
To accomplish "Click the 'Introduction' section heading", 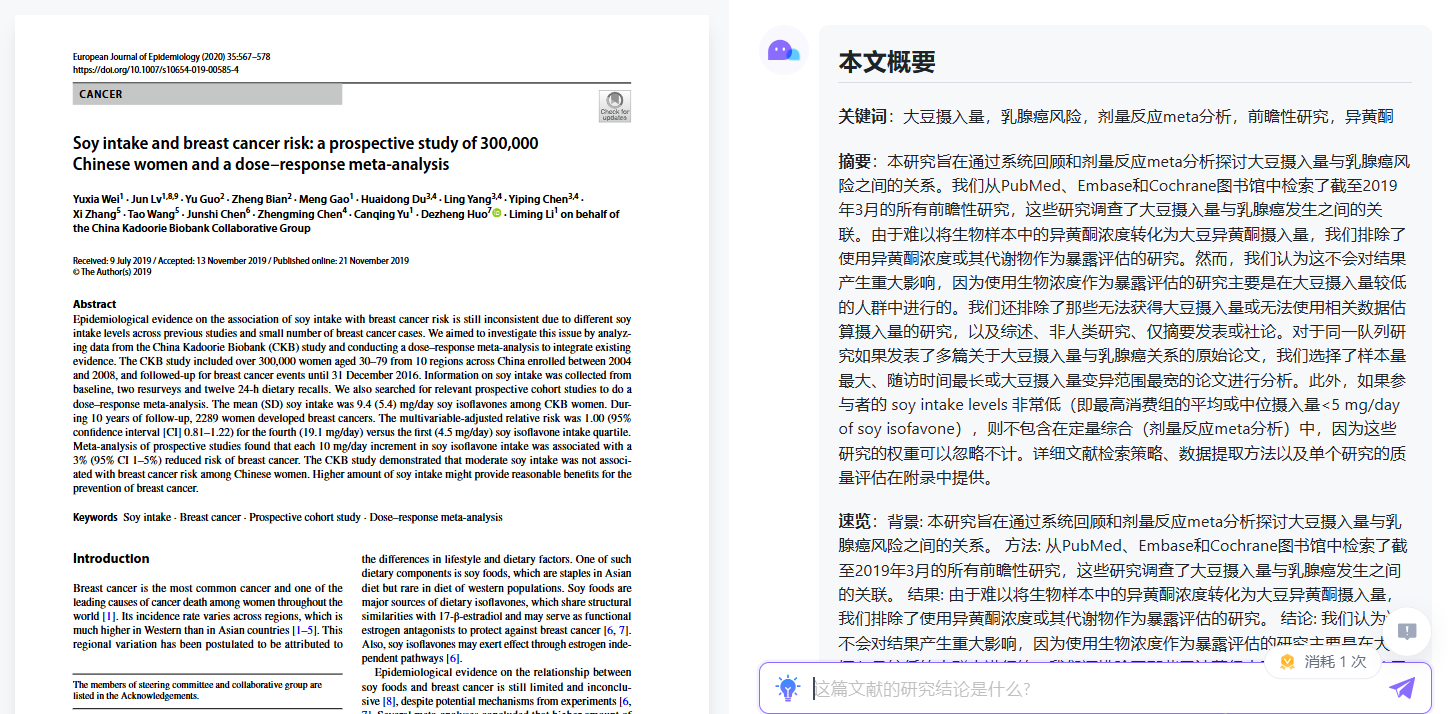I will [111, 558].
